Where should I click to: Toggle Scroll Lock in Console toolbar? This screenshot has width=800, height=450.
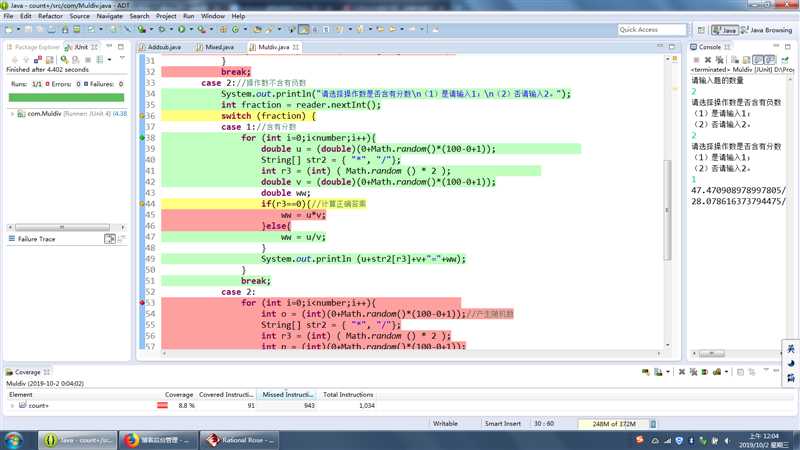coord(746,60)
